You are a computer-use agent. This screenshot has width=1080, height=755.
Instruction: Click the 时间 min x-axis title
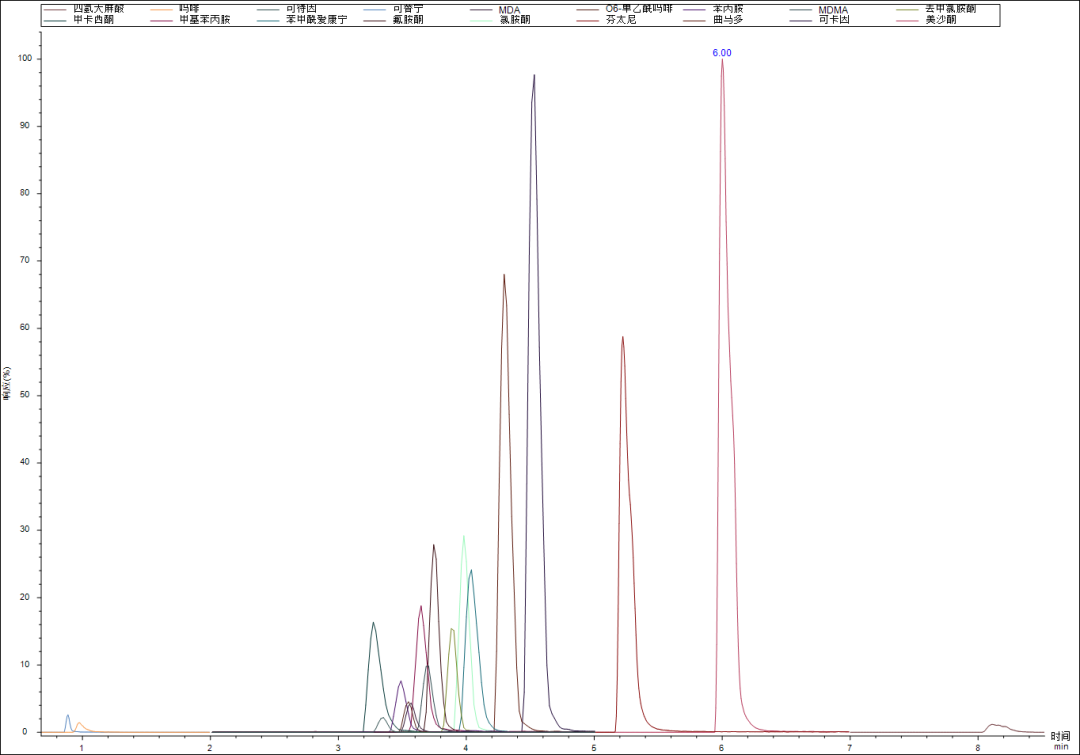coord(1061,741)
